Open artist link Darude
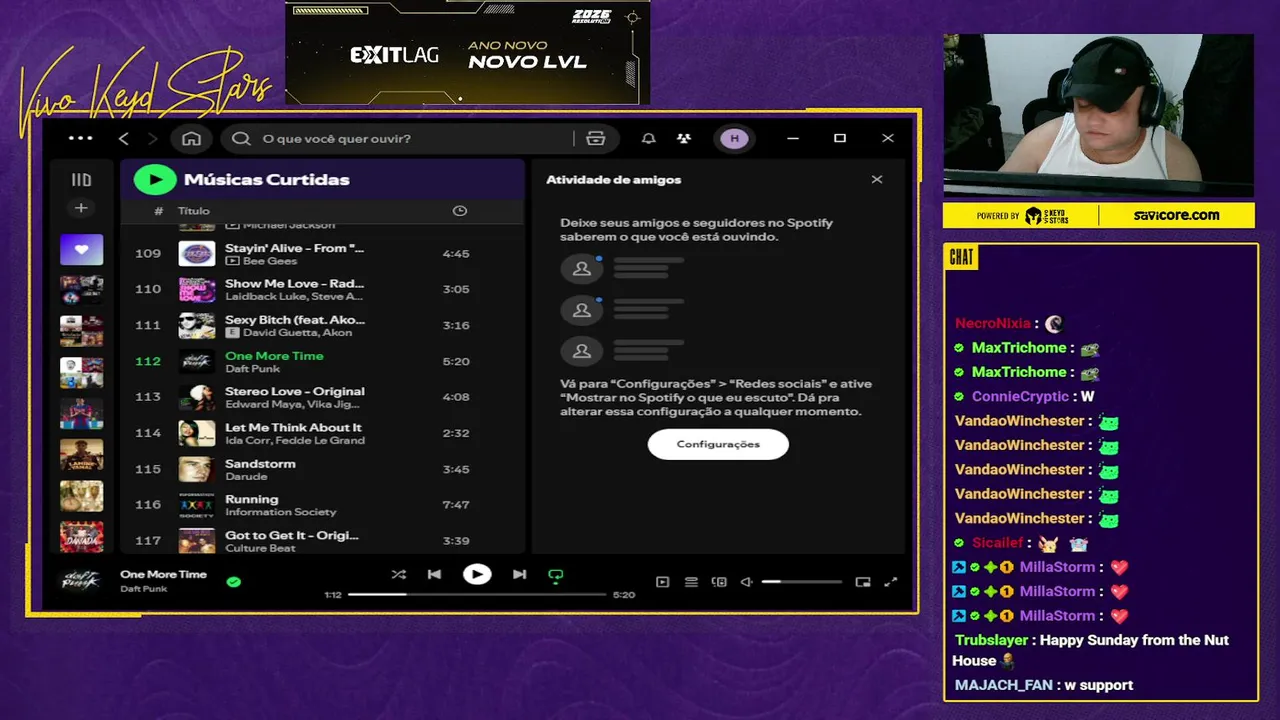Image resolution: width=1280 pixels, height=720 pixels. (246, 477)
